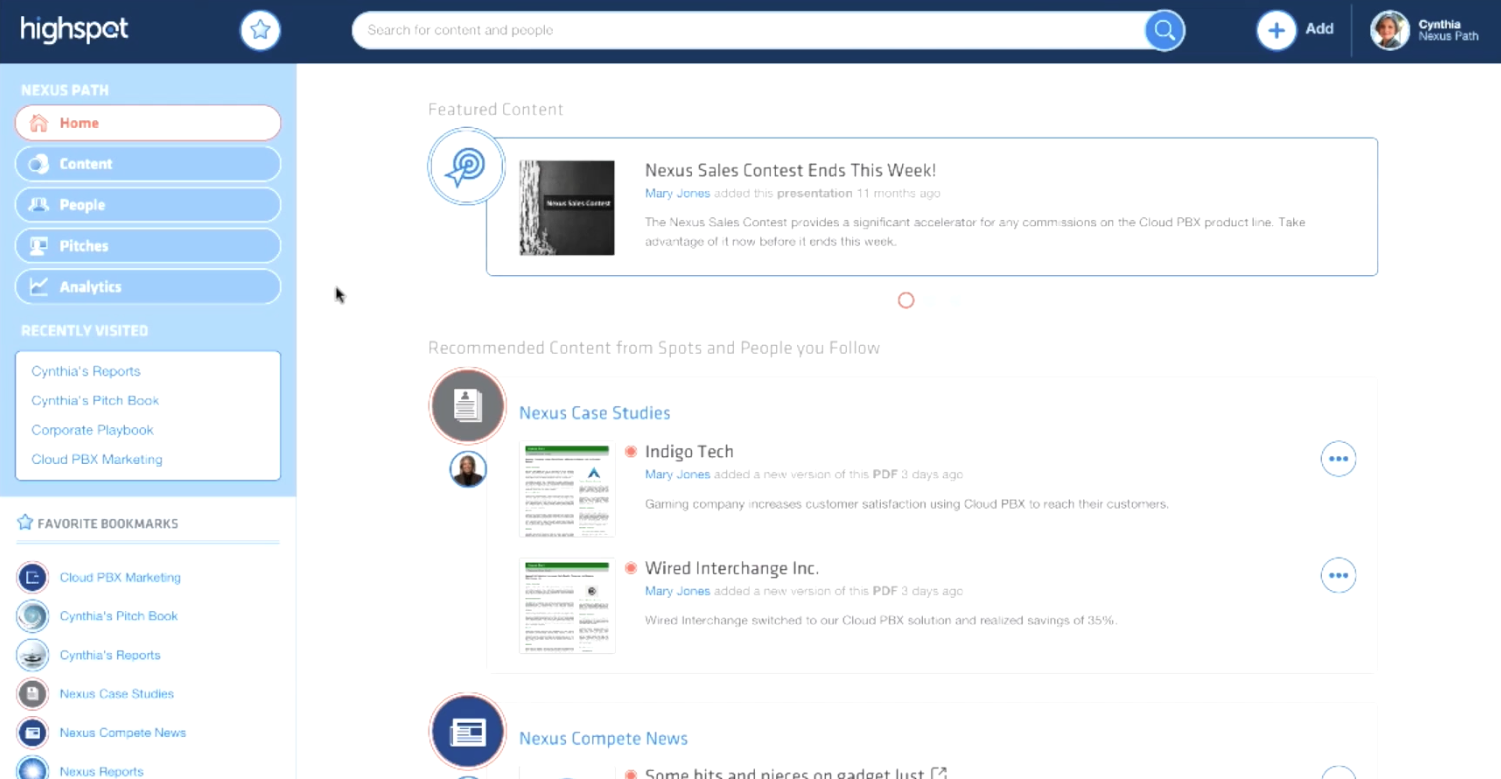Click the People icon in the navigation

[x=38, y=204]
